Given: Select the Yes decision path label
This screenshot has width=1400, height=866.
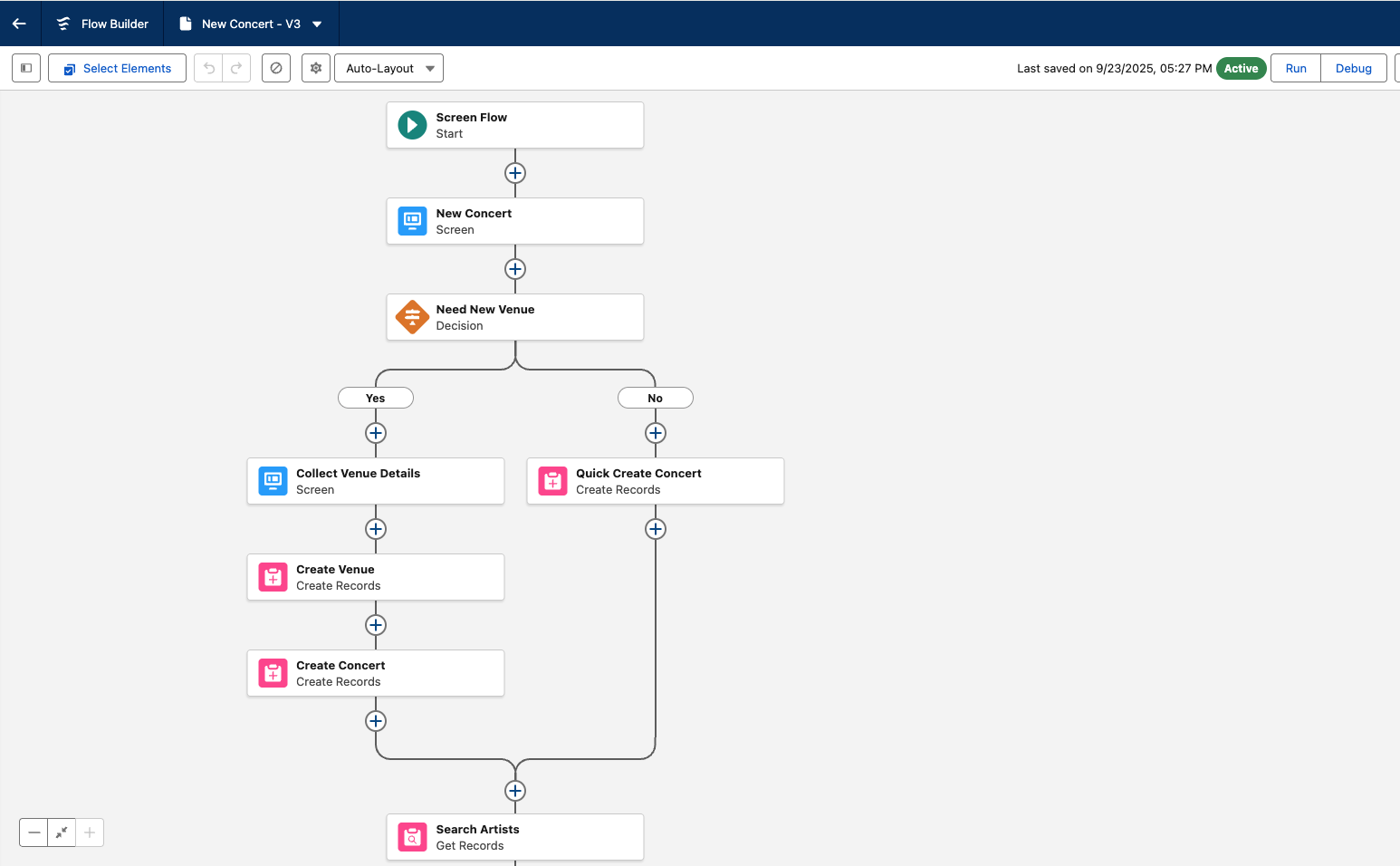Looking at the screenshot, I should [x=376, y=398].
